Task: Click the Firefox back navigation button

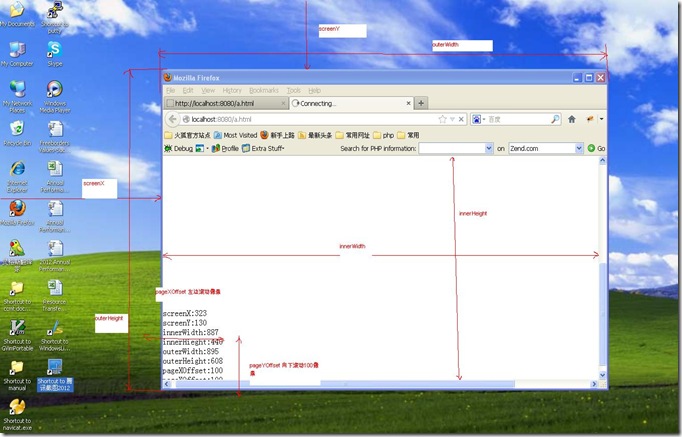Action: point(173,119)
